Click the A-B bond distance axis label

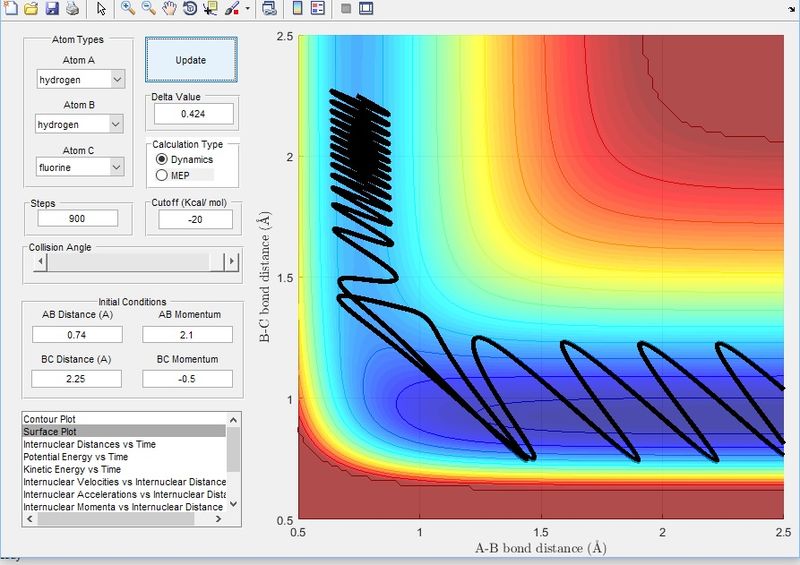541,548
